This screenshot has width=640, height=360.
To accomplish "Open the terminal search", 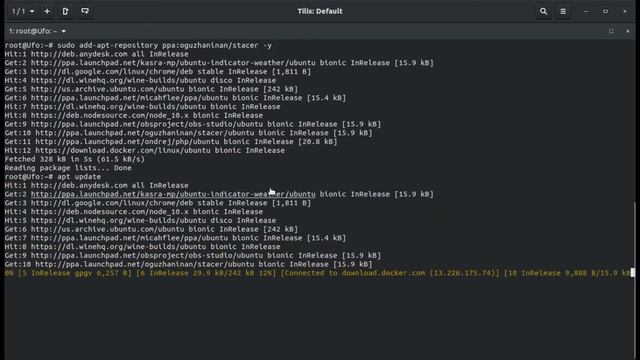I will click(x=543, y=11).
